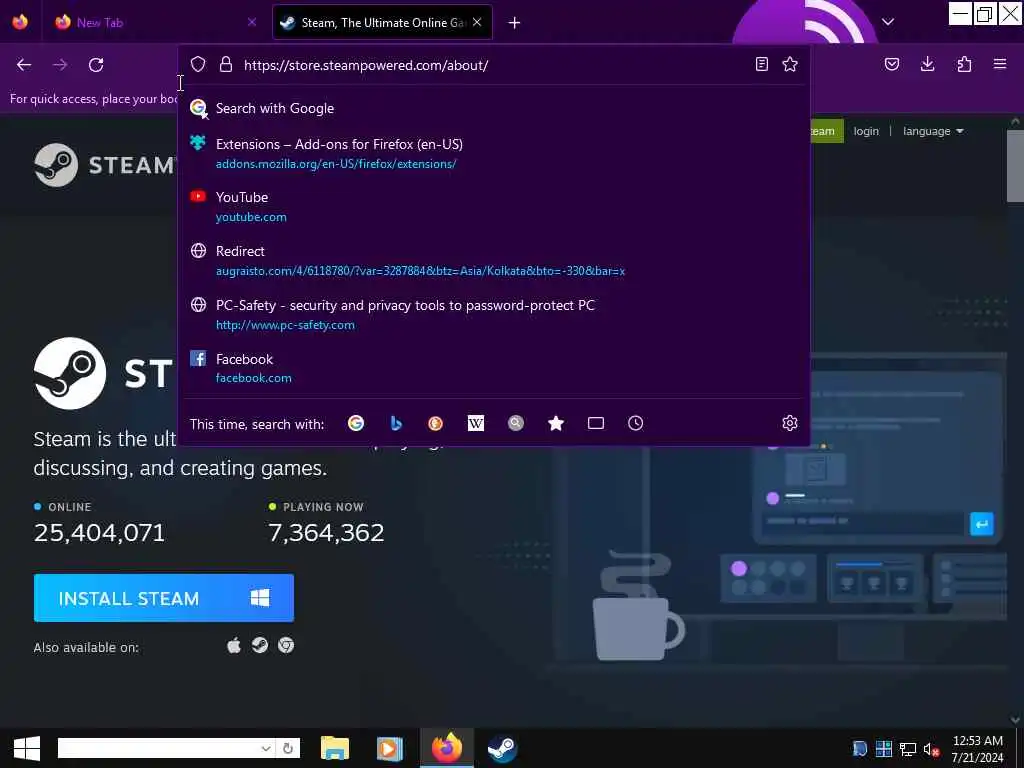The width and height of the screenshot is (1024, 768).
Task: Open File Explorer from the taskbar
Action: tap(335, 748)
